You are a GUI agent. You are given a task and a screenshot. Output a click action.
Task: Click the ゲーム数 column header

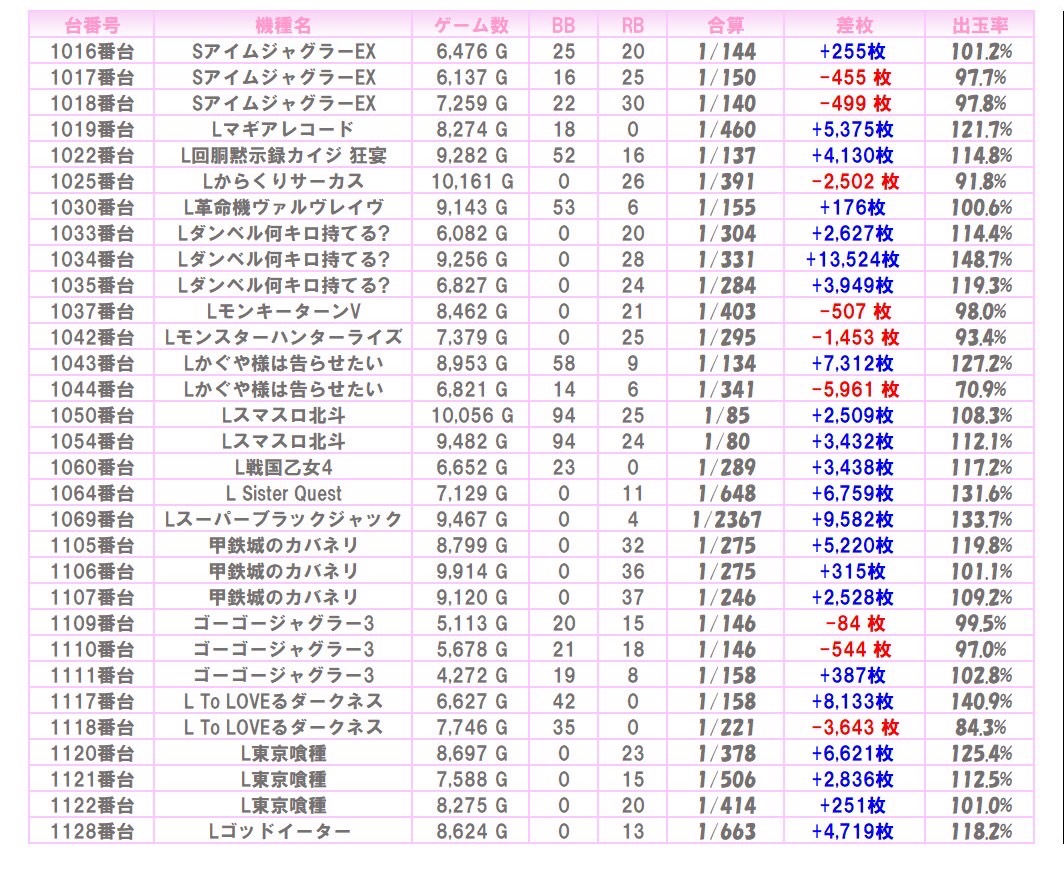tap(471, 26)
